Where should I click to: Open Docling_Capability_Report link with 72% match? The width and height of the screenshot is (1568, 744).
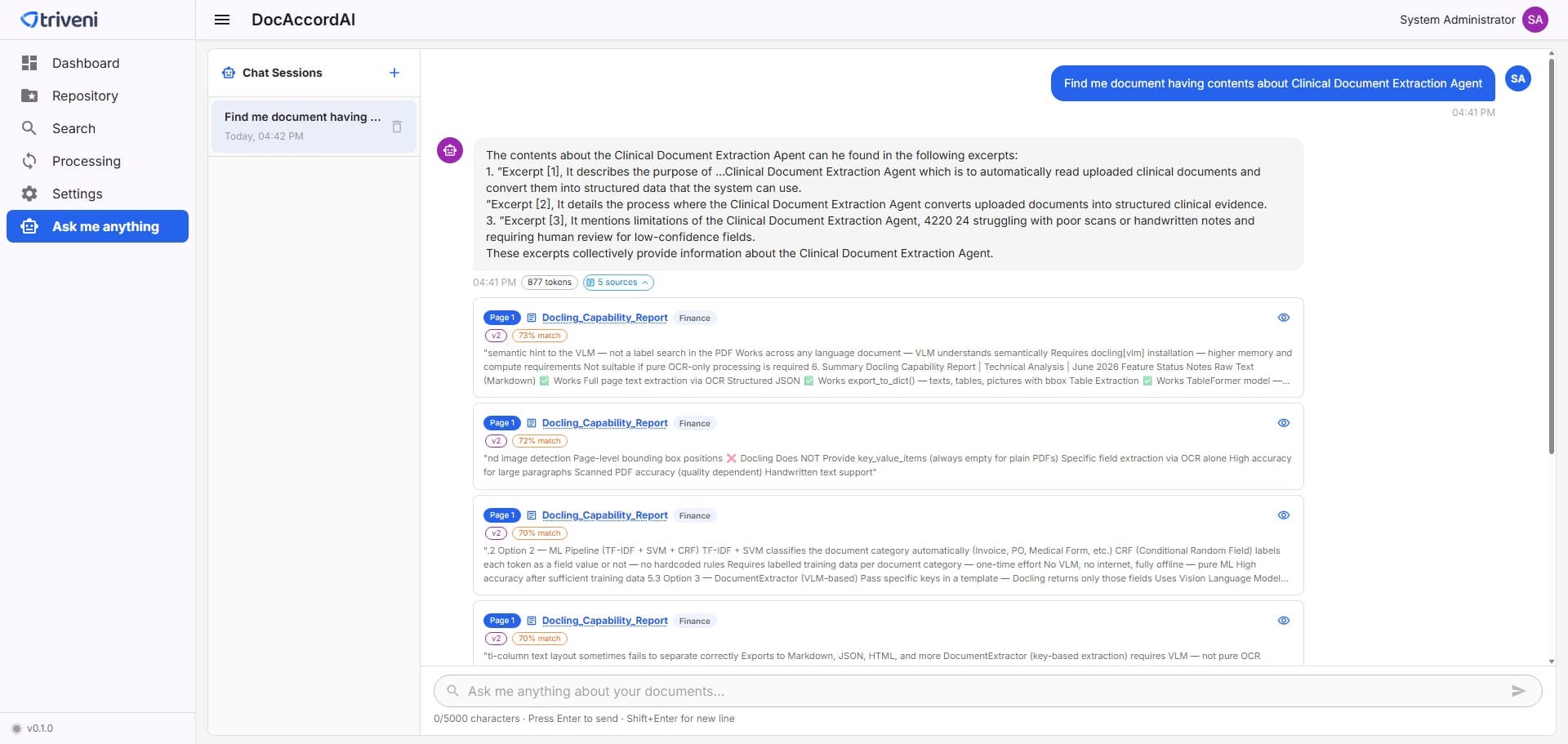click(604, 423)
